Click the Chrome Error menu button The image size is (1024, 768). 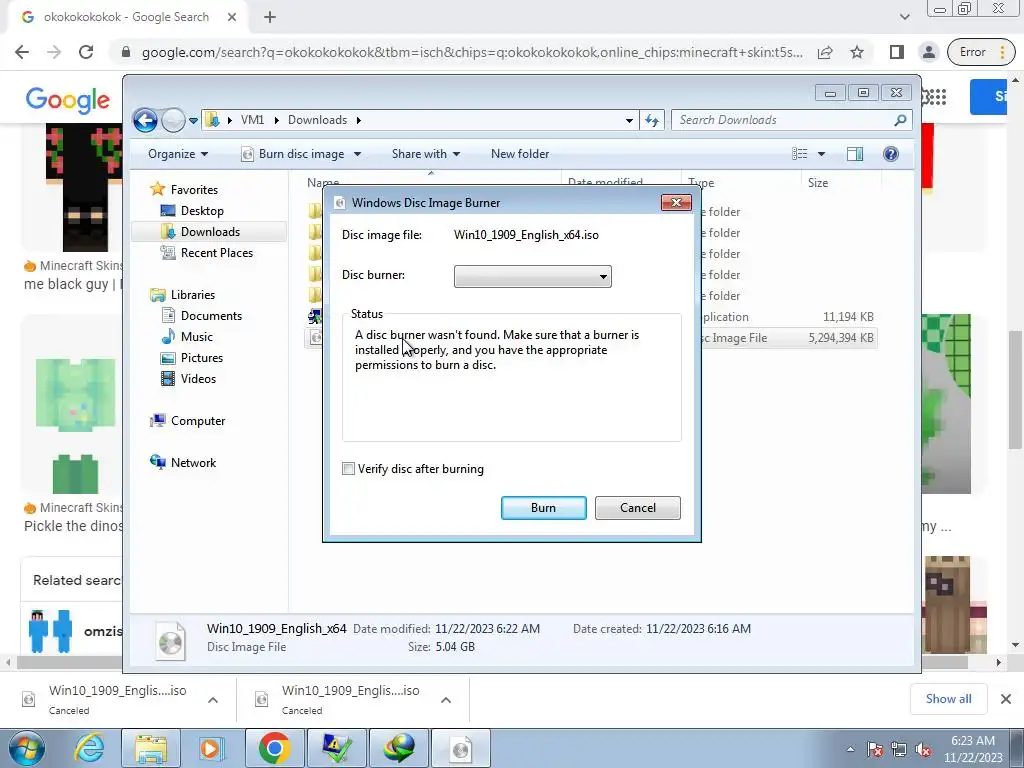[x=981, y=52]
